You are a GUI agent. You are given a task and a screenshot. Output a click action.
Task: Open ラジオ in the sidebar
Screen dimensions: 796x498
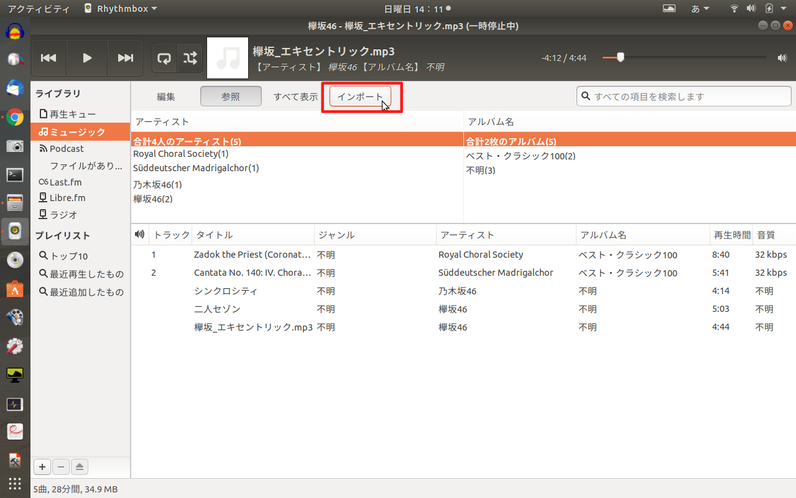[80, 215]
